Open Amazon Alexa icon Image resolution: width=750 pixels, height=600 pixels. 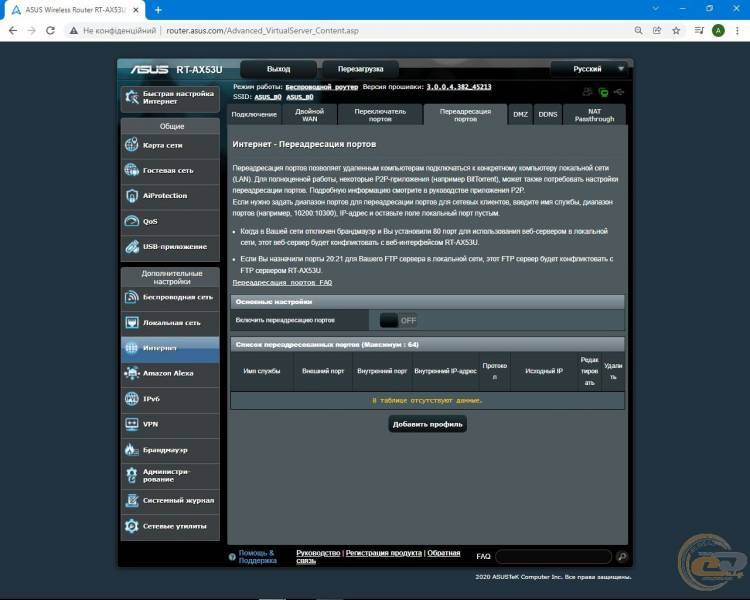[x=132, y=373]
